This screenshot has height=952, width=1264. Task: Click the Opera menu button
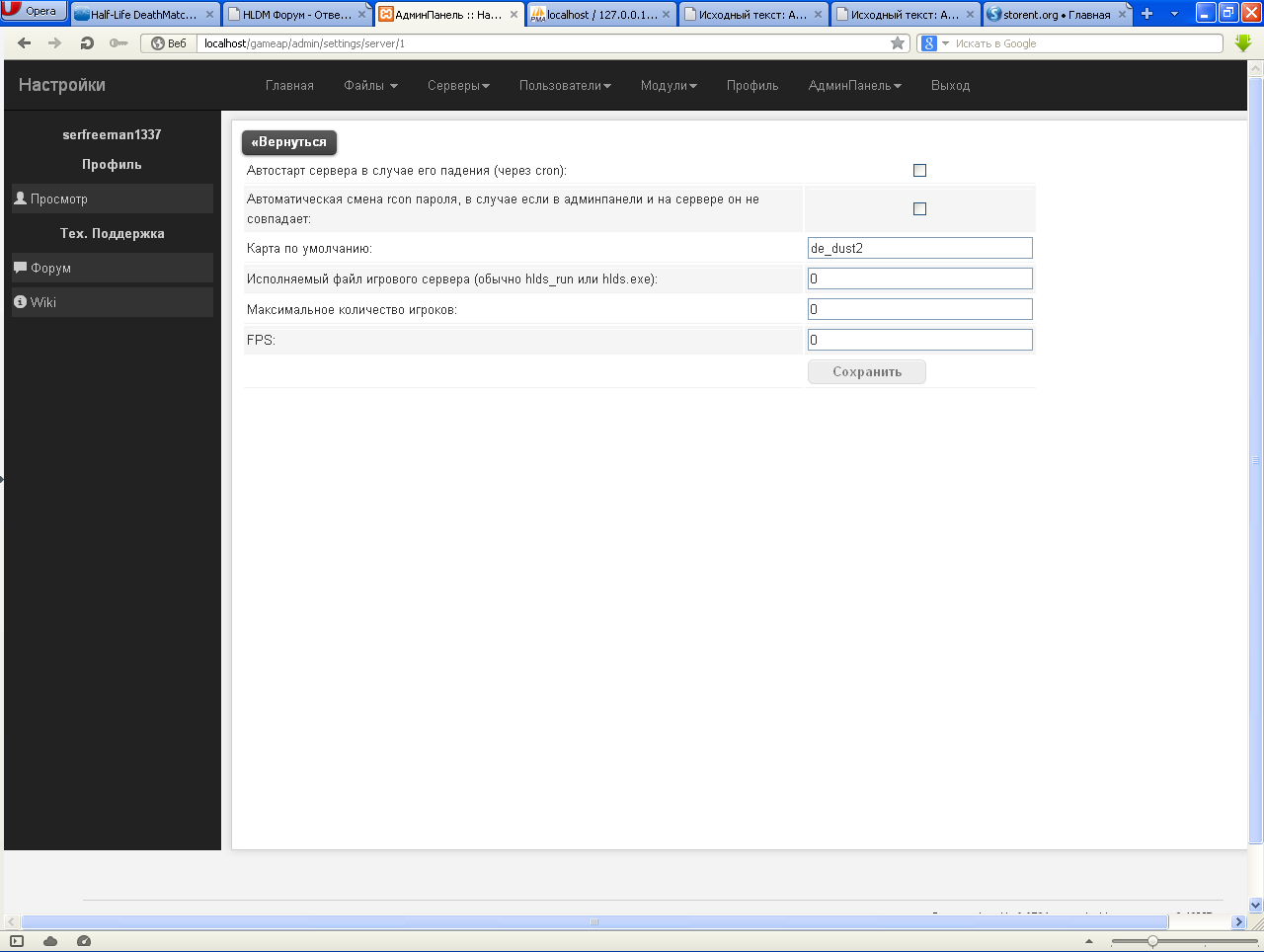(34, 11)
